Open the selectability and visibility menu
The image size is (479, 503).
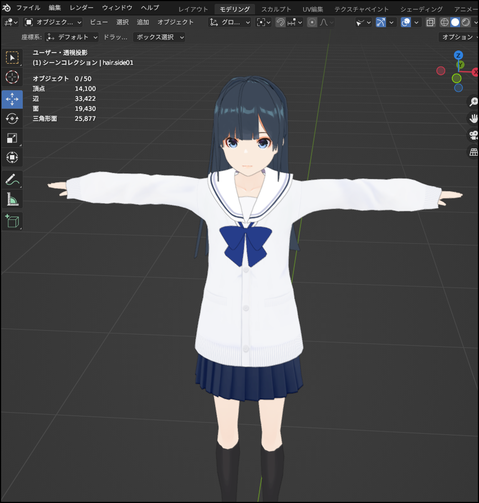363,22
